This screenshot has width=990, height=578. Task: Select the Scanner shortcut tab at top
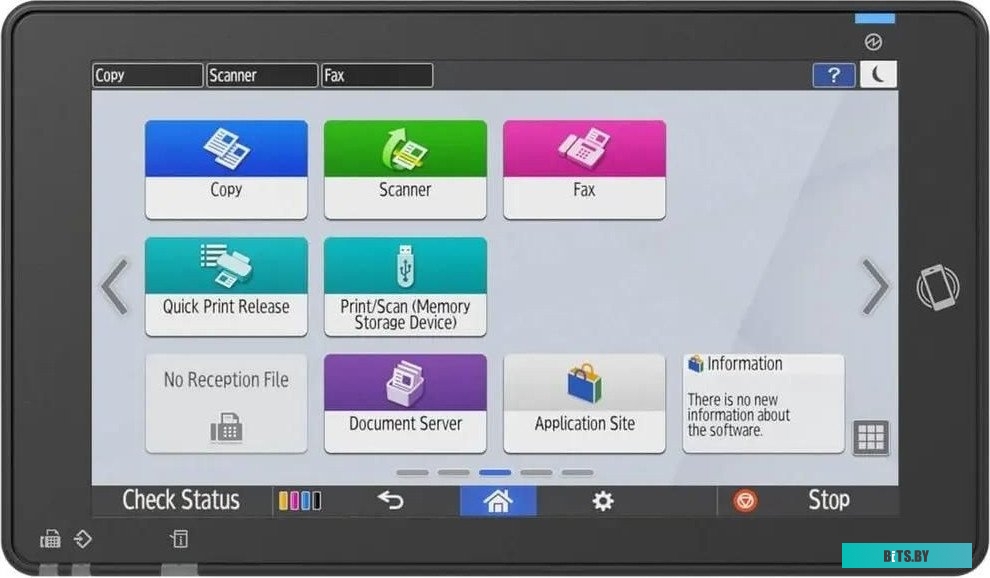coord(261,76)
